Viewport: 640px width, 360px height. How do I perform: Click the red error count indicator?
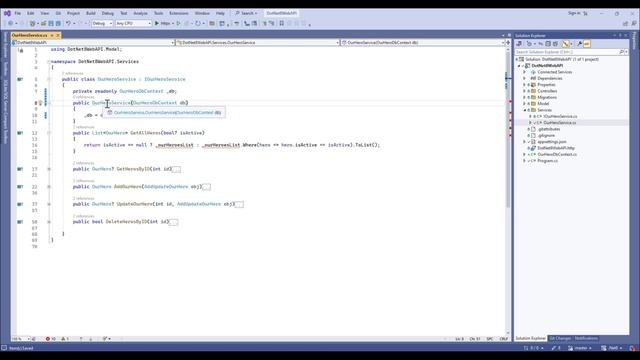(51, 339)
